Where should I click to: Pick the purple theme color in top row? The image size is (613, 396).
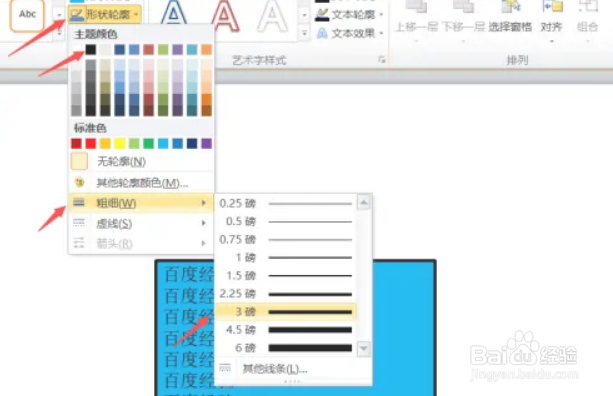pyautogui.click(x=177, y=49)
